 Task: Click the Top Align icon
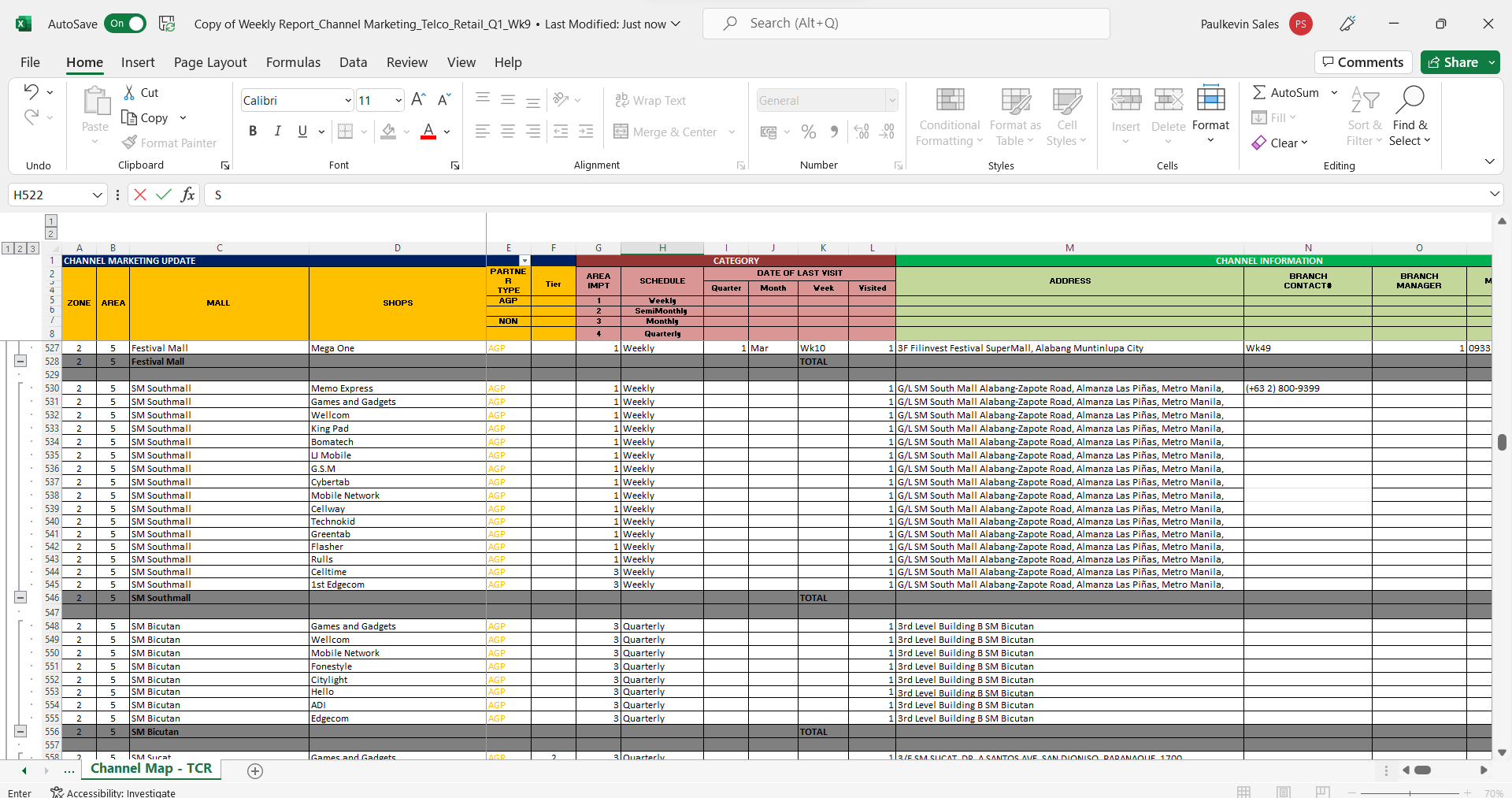point(483,99)
